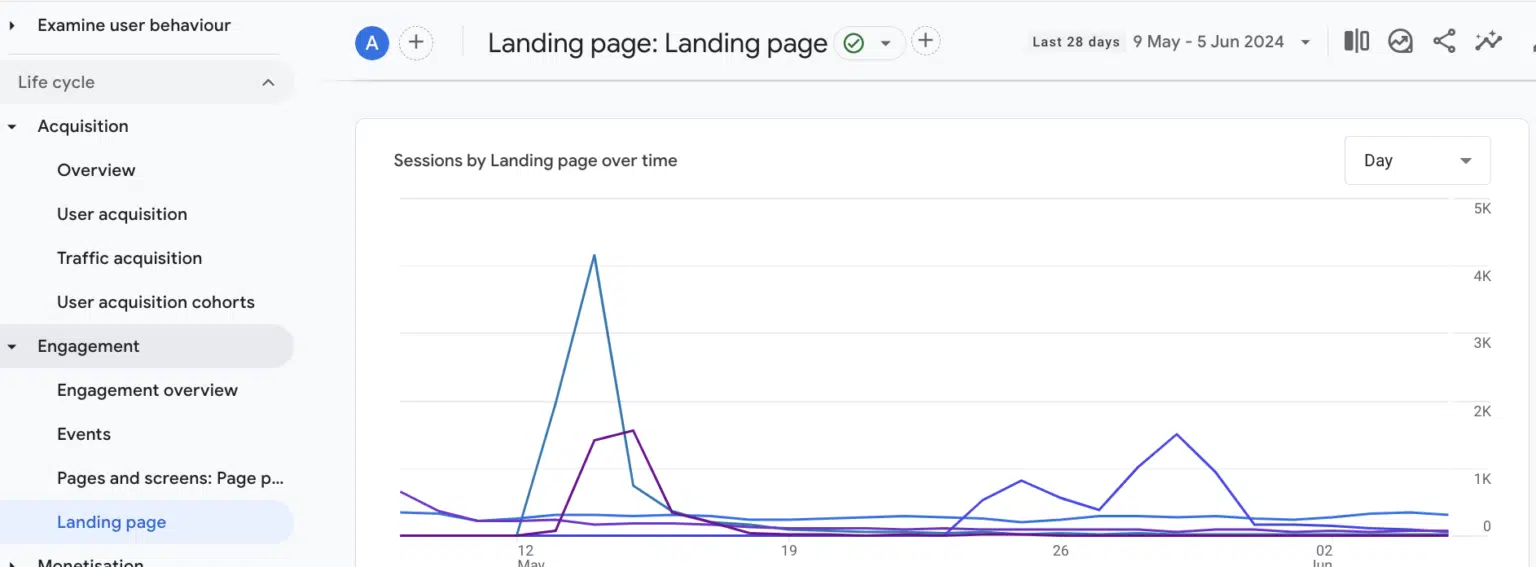Viewport: 1536px width, 567px height.
Task: Click the green check status icon
Action: [x=853, y=43]
